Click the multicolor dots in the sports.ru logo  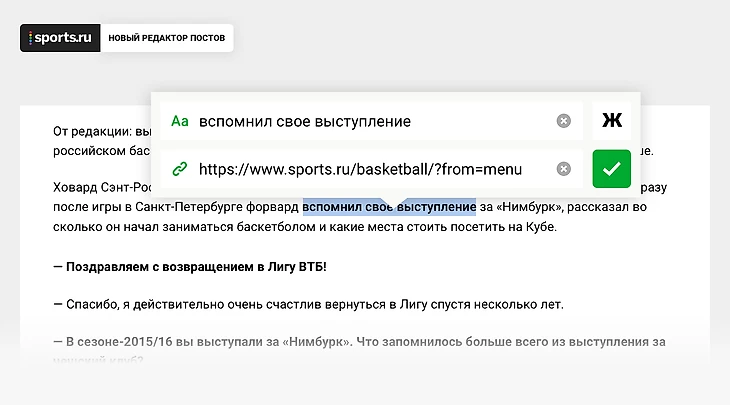pos(30,38)
